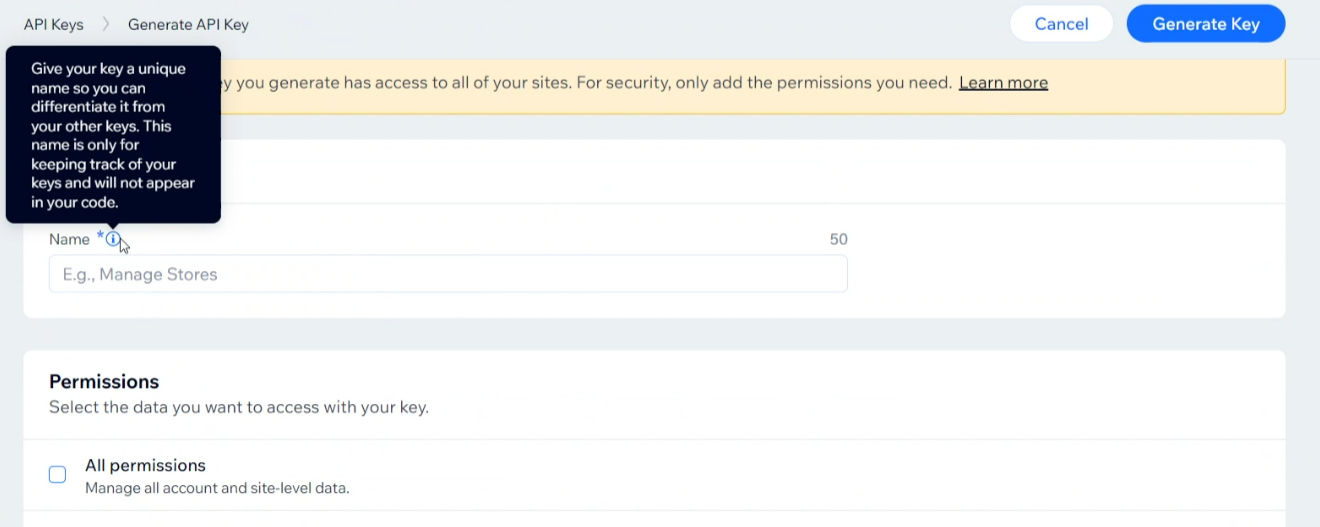
Task: Click the 'E.g., Manage Stores' placeholder text
Action: click(x=140, y=274)
